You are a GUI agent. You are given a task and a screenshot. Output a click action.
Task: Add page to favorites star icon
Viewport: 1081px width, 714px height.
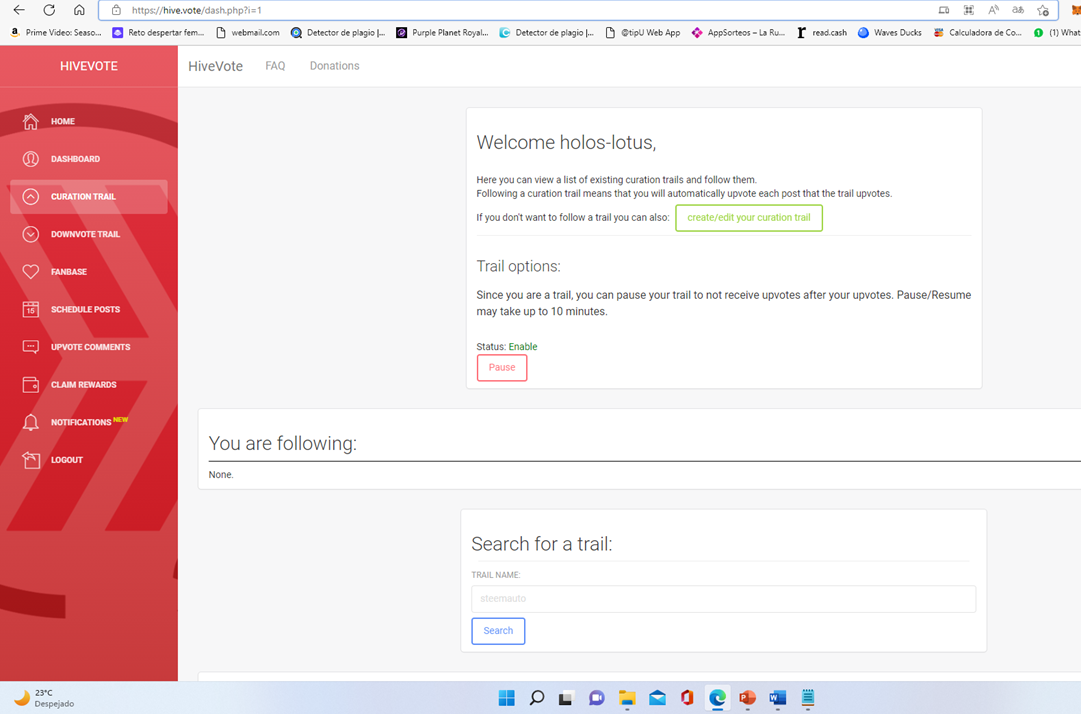pos(1043,10)
